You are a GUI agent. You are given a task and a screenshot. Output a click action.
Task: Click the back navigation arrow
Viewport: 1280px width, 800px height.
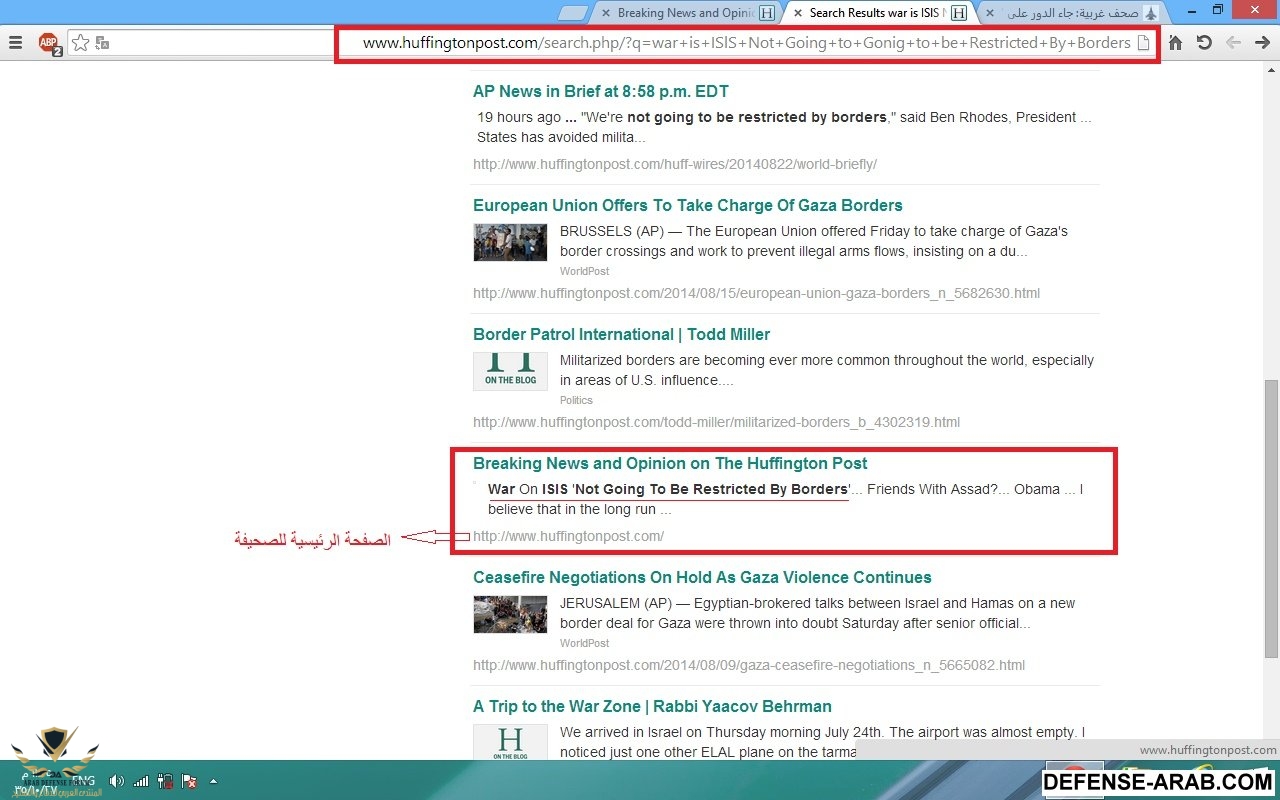(1234, 43)
